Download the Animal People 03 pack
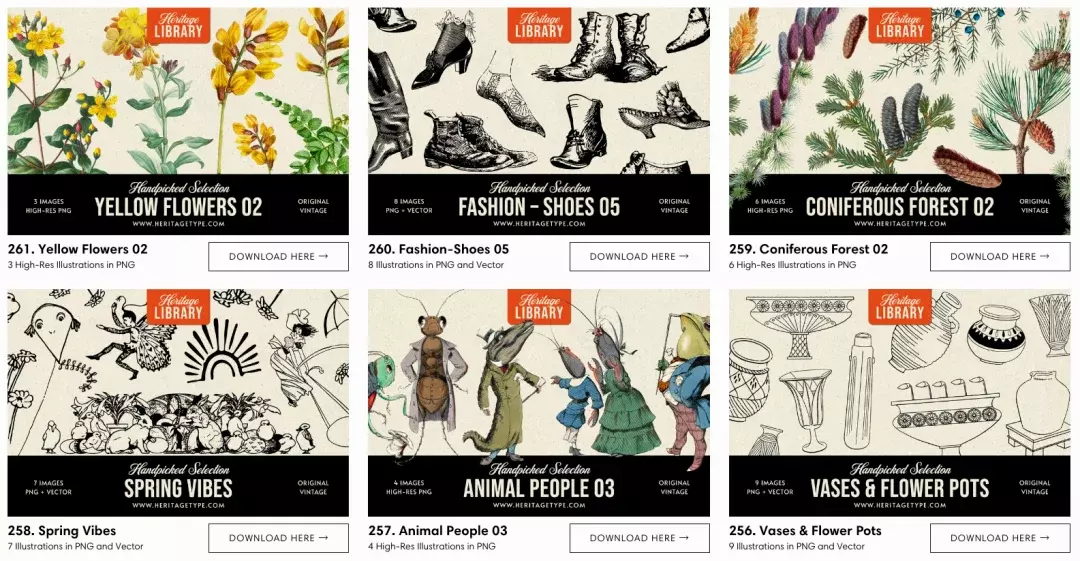 pos(639,538)
